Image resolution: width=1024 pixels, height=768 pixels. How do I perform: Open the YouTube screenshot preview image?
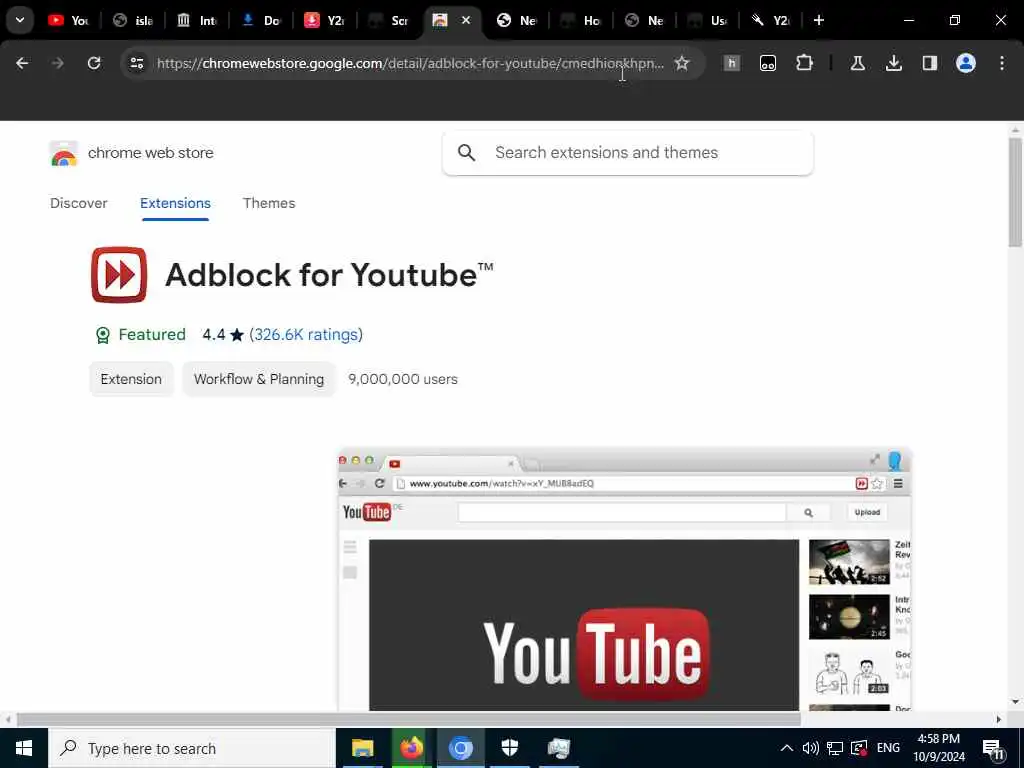[x=624, y=579]
